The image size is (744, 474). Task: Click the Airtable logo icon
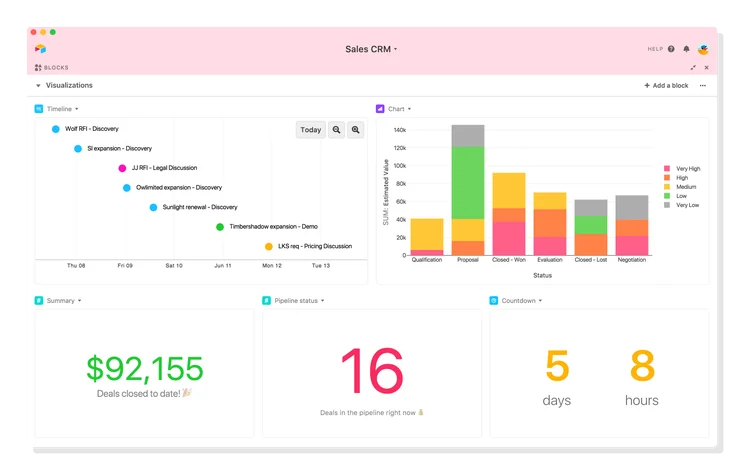click(x=40, y=49)
